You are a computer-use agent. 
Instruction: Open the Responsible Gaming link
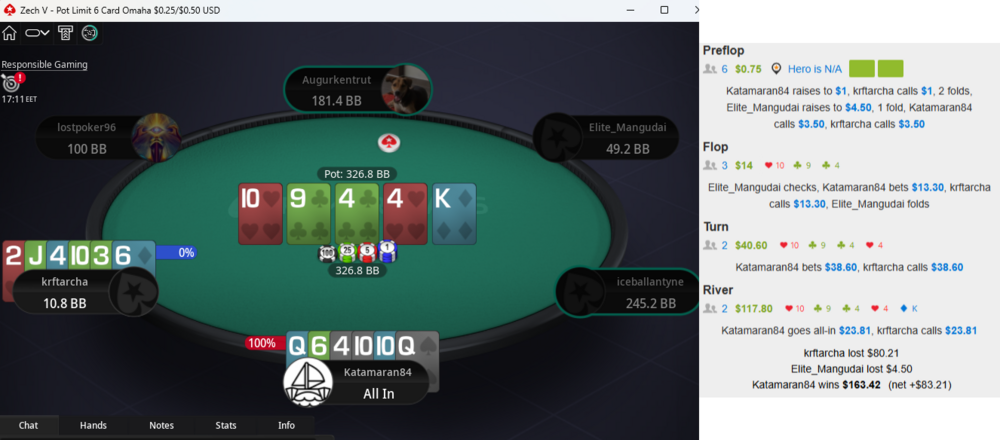click(x=44, y=64)
